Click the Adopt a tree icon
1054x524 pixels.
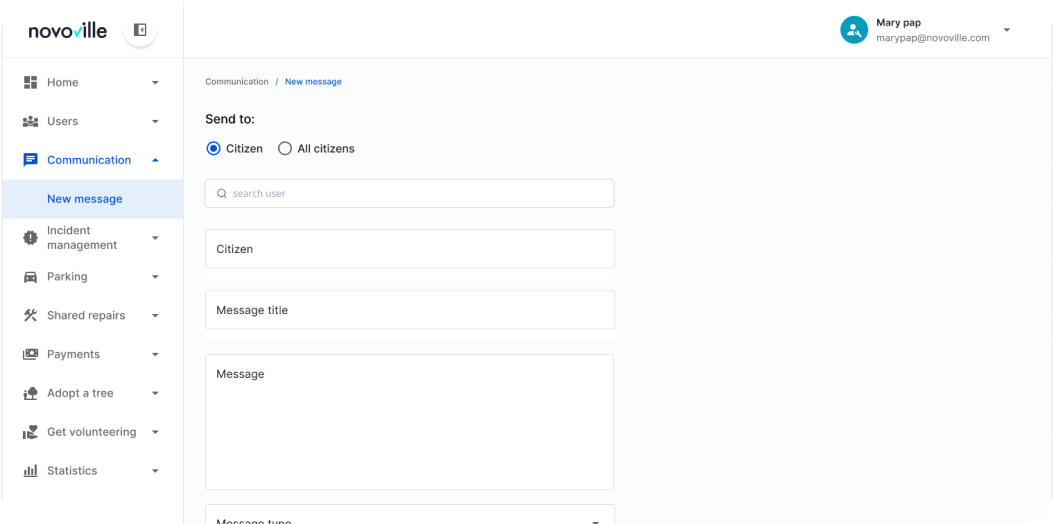30,393
